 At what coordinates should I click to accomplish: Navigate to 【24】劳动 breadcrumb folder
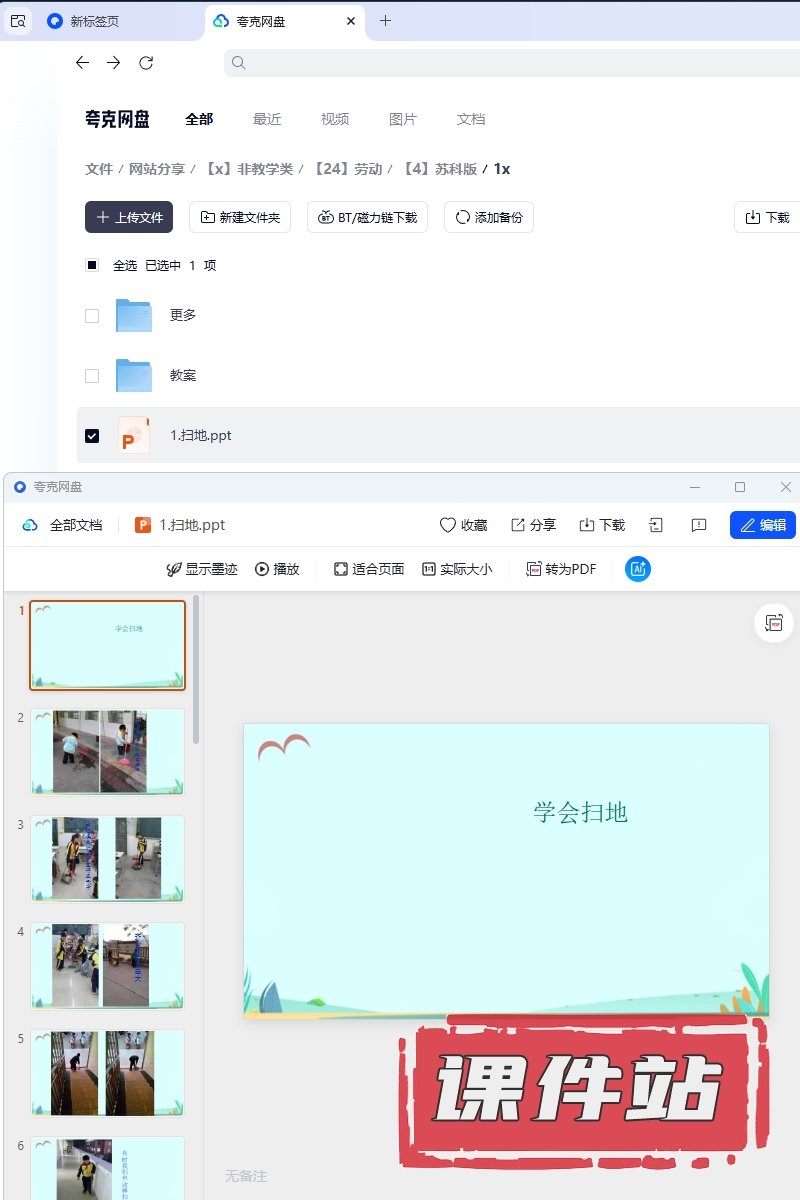click(x=348, y=169)
